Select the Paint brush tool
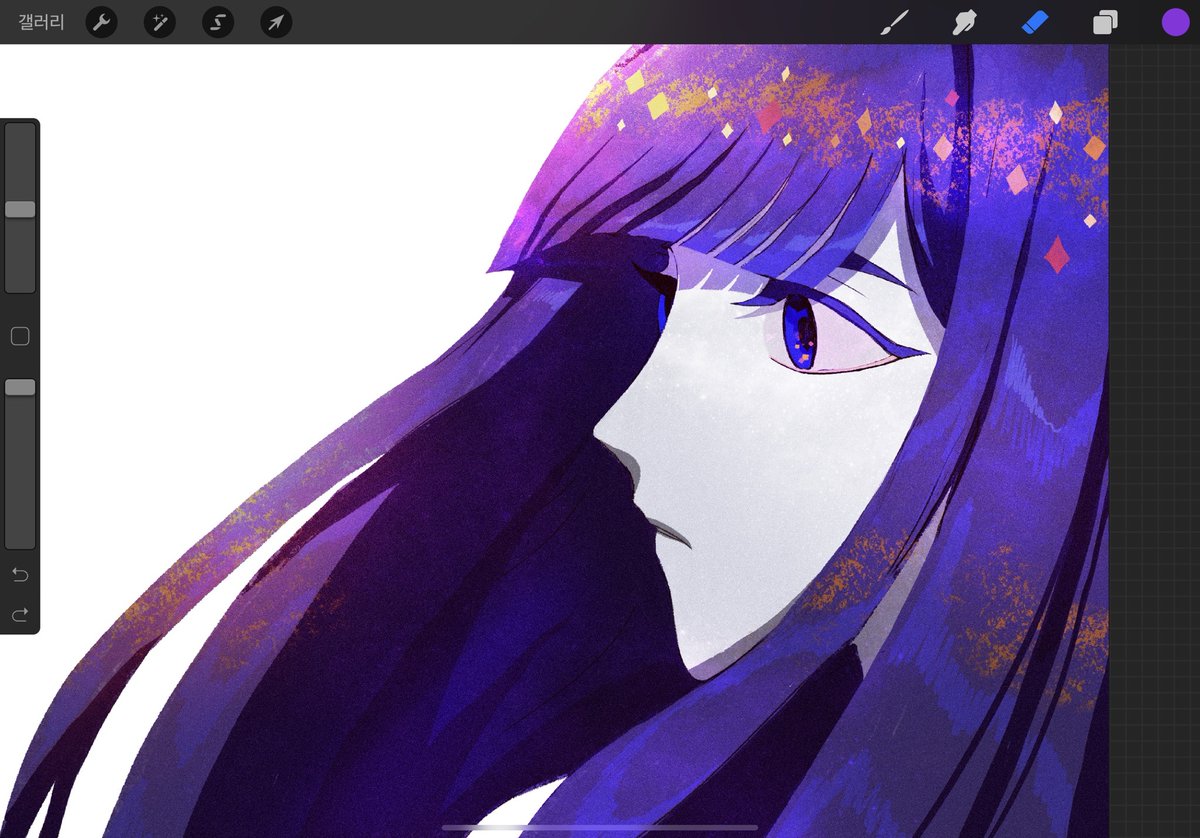 click(895, 22)
